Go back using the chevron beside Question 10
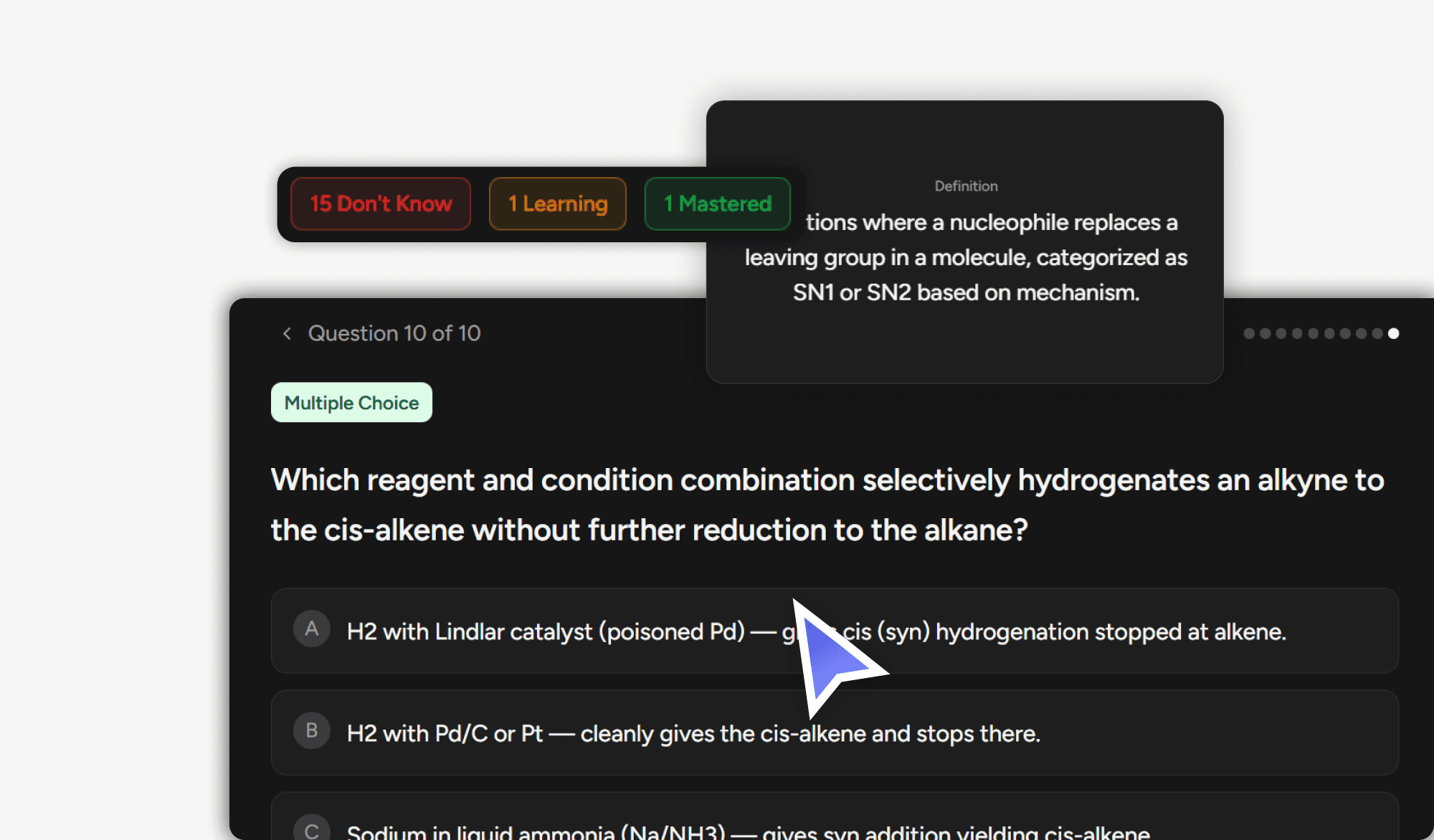The image size is (1434, 840). click(287, 333)
